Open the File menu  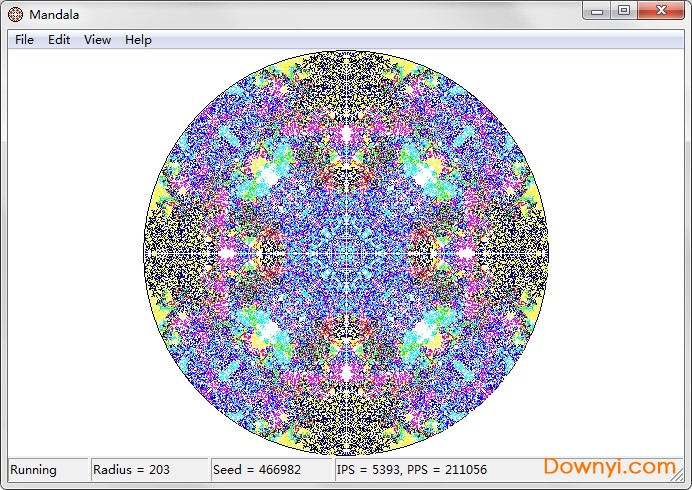[24, 40]
